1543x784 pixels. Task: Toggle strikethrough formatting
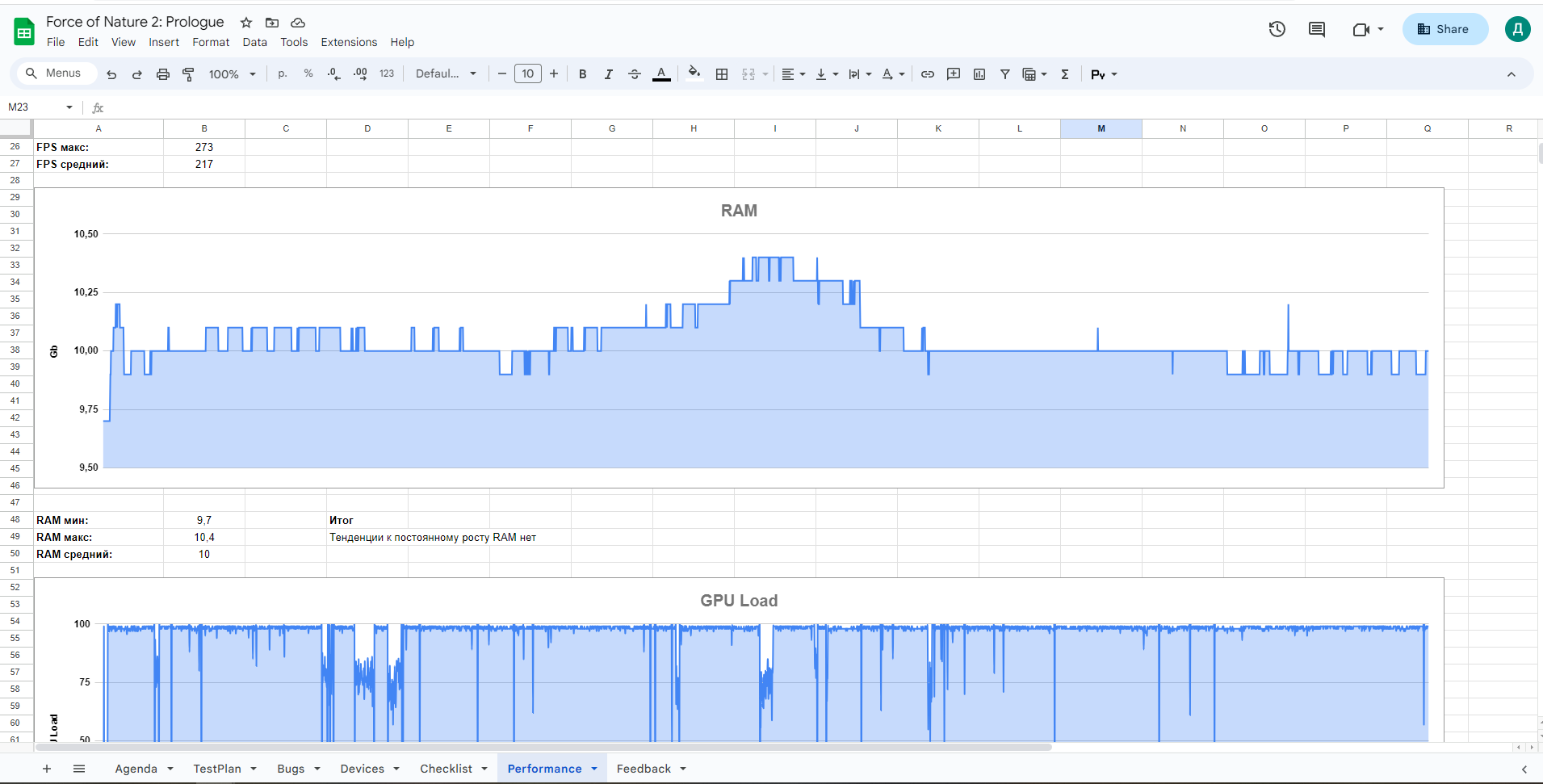point(635,74)
